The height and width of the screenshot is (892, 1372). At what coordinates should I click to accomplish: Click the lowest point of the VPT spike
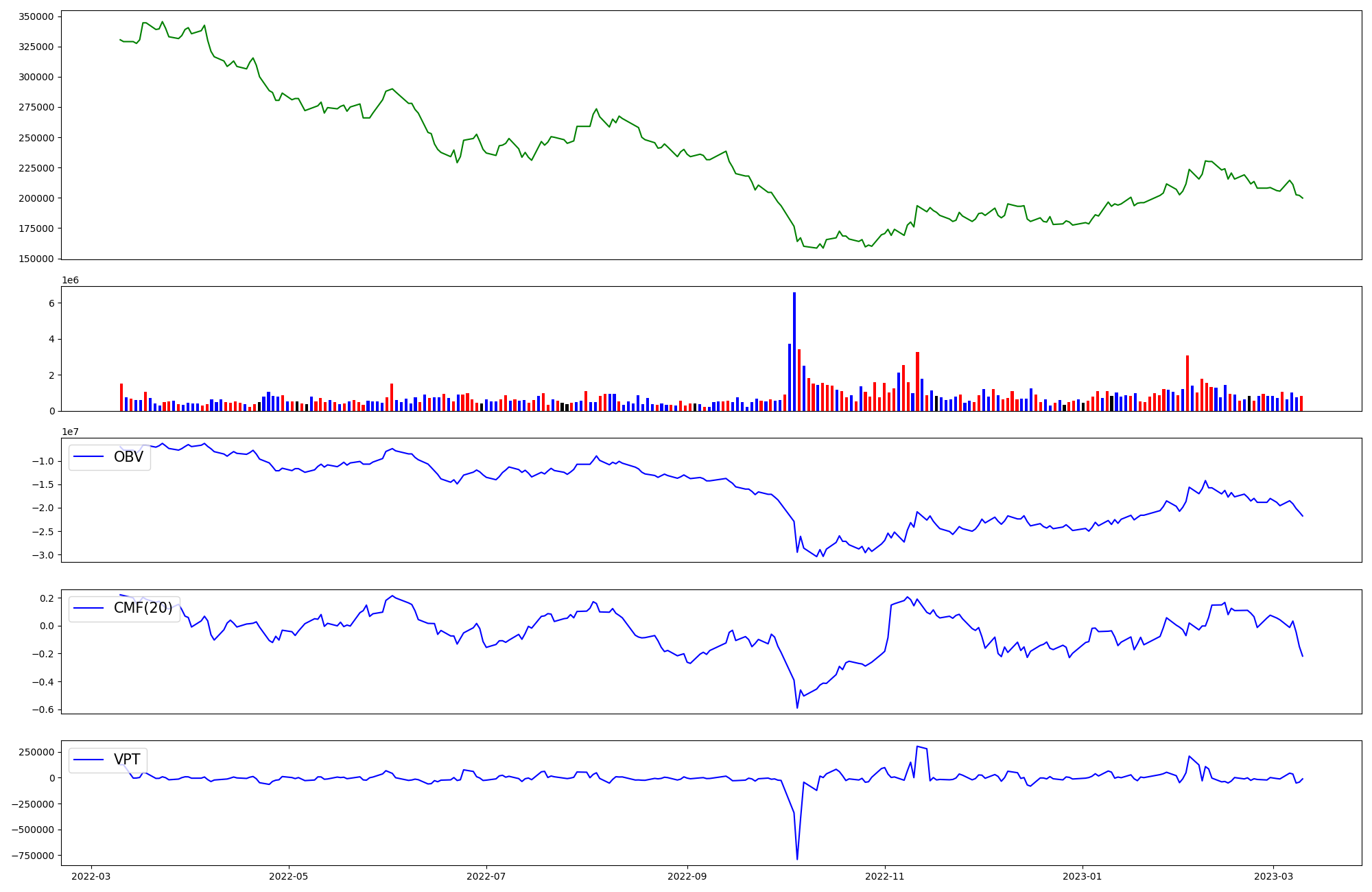coord(797,858)
